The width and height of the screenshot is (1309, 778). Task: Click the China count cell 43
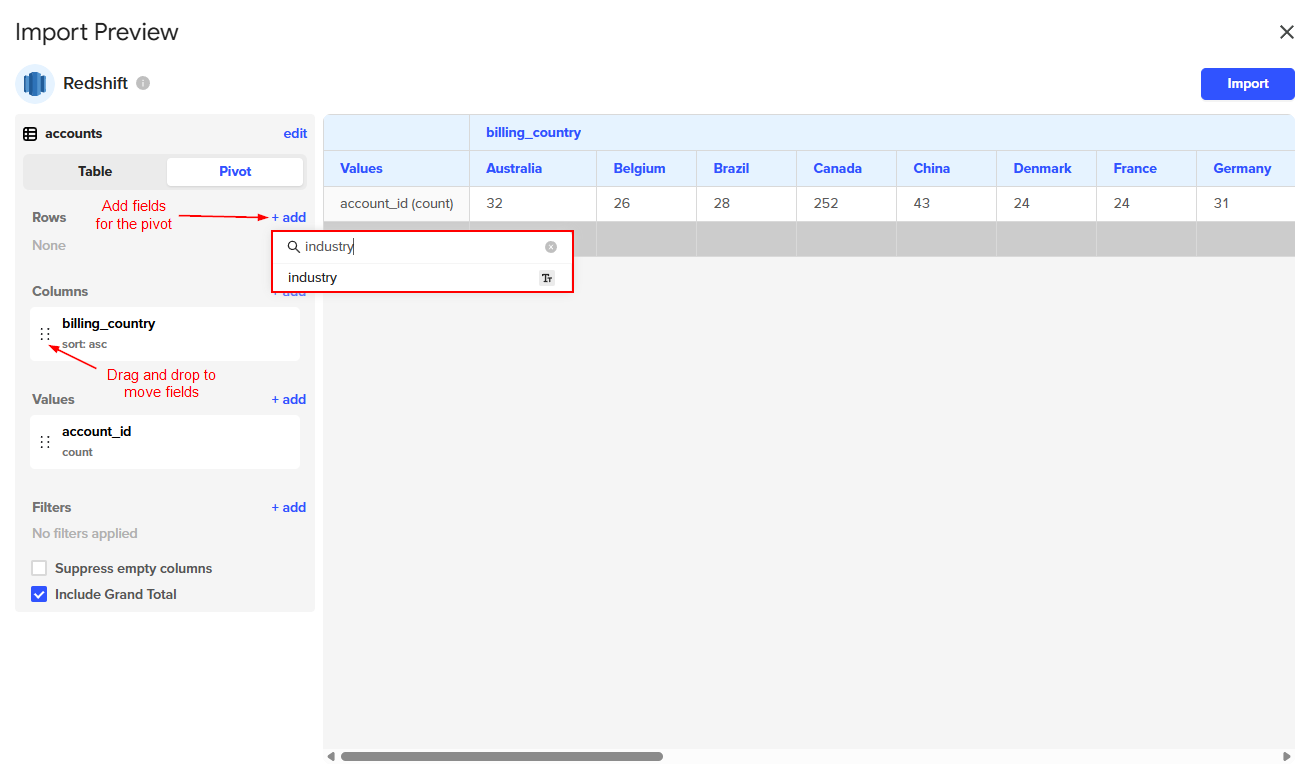click(x=947, y=204)
